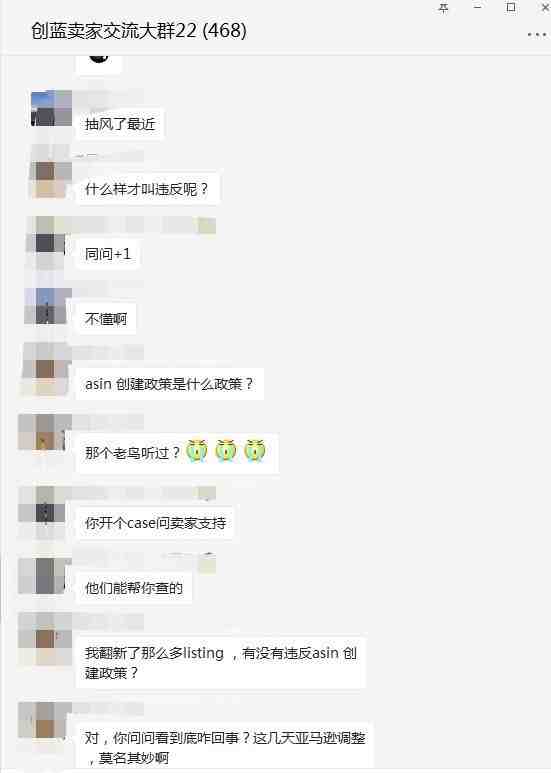551x773 pixels.
Task: Open avatar beside message 同问+1
Action: (45, 244)
